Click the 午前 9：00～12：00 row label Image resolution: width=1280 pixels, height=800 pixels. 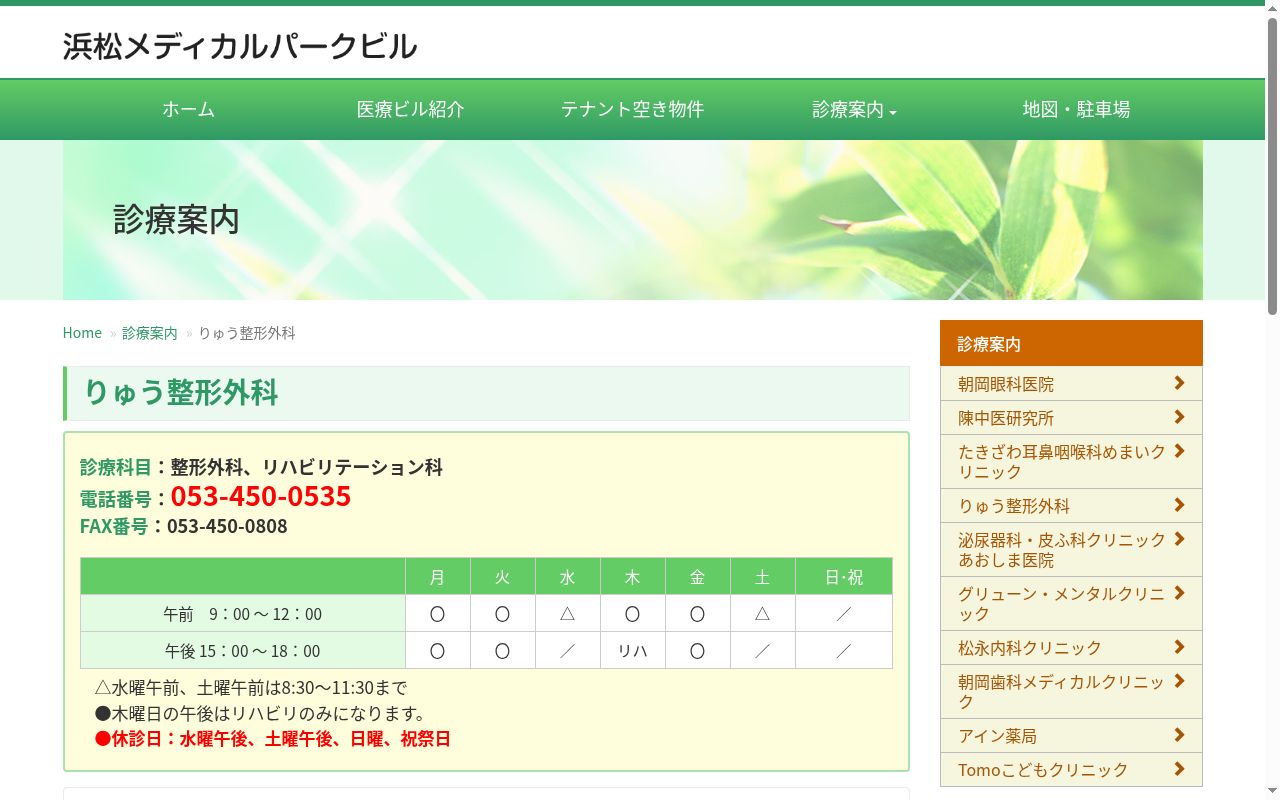click(x=243, y=614)
